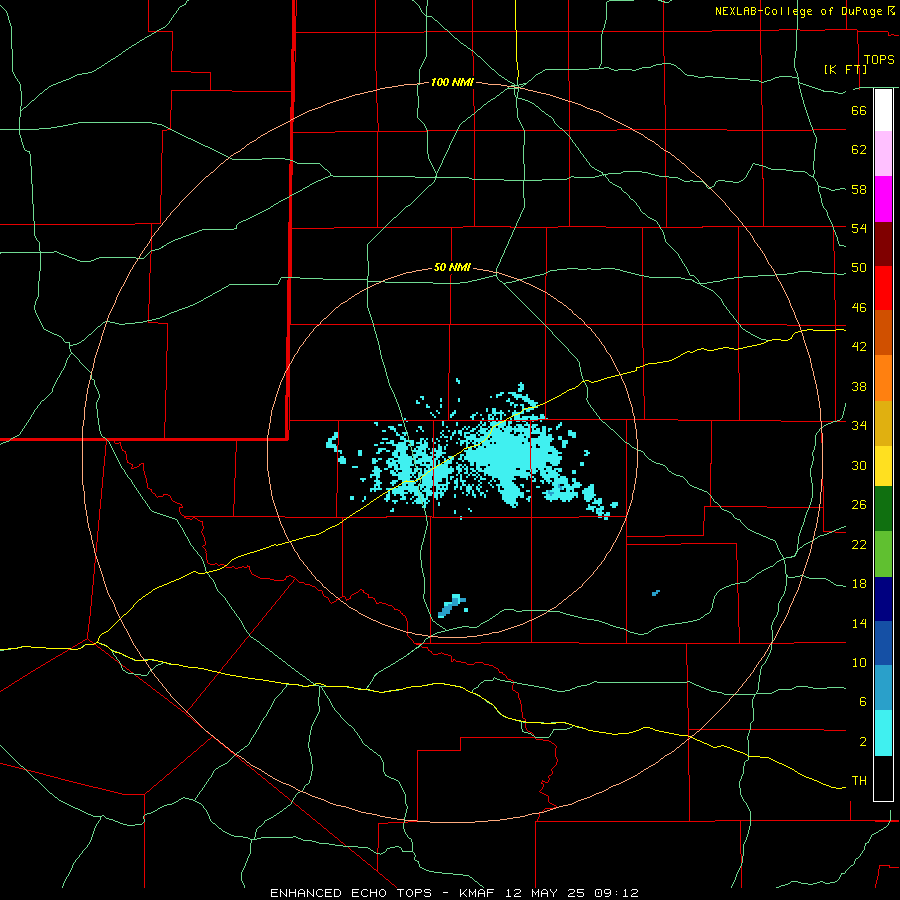Click the legend value "2"
The height and width of the screenshot is (900, 900).
[x=863, y=742]
